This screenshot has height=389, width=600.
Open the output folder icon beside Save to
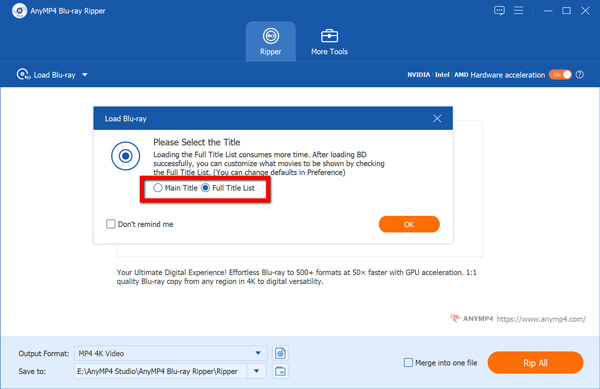coord(280,371)
